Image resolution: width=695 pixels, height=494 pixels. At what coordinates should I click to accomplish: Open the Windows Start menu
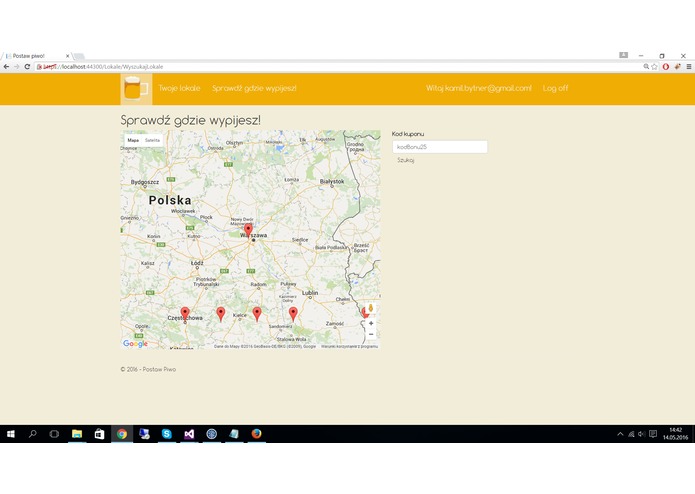coord(11,434)
